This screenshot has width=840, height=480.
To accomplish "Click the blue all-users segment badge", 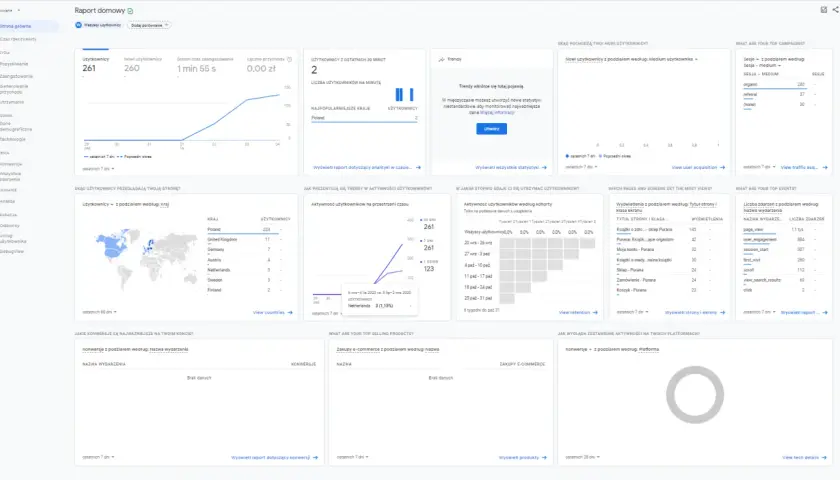I will coord(78,25).
